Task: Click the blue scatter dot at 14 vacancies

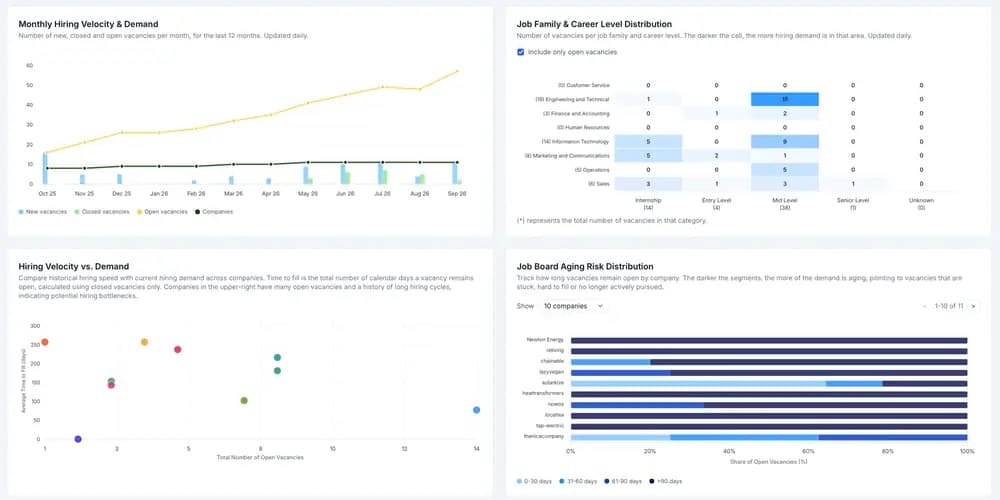Action: point(476,410)
